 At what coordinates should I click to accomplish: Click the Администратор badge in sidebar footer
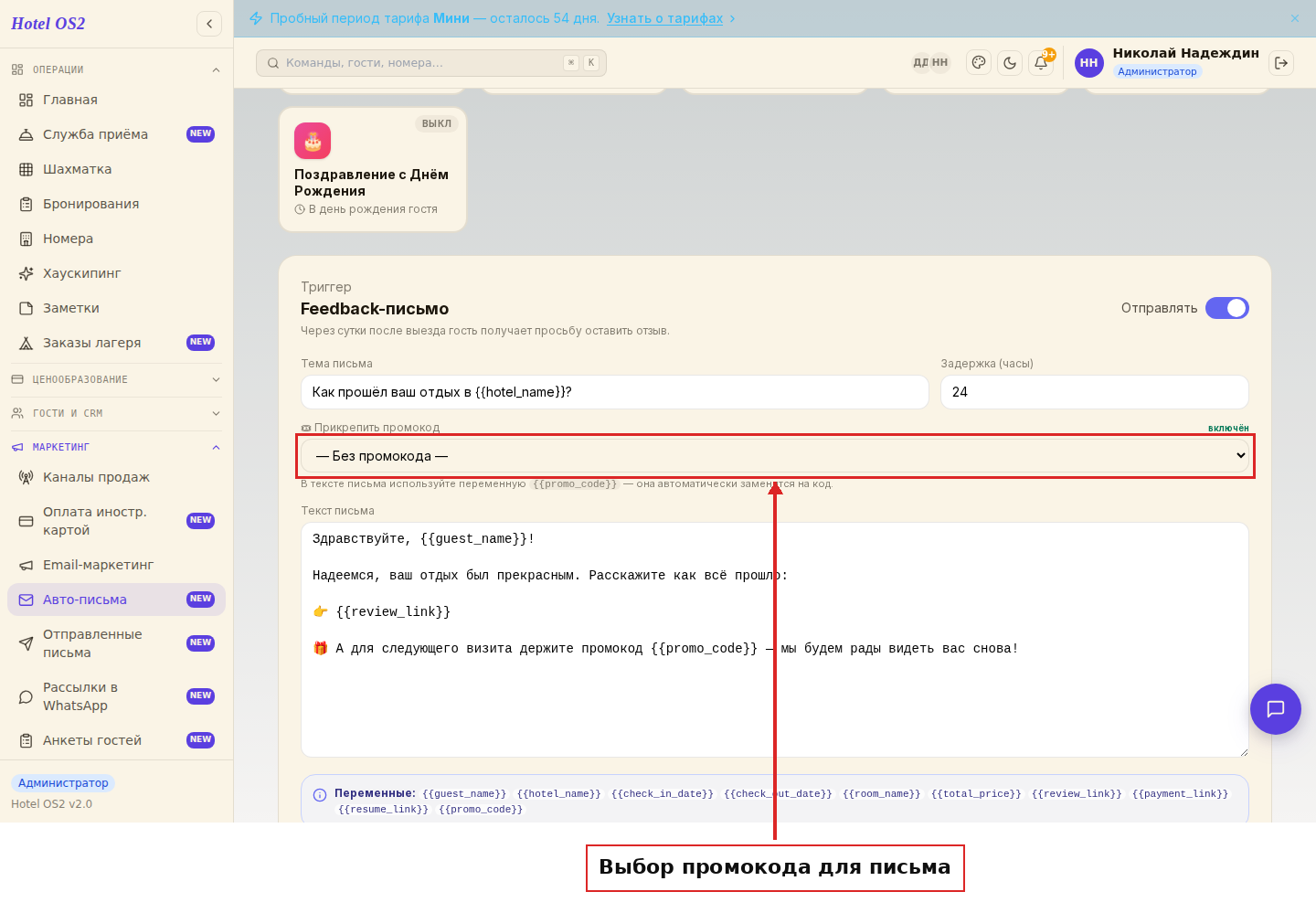point(63,783)
